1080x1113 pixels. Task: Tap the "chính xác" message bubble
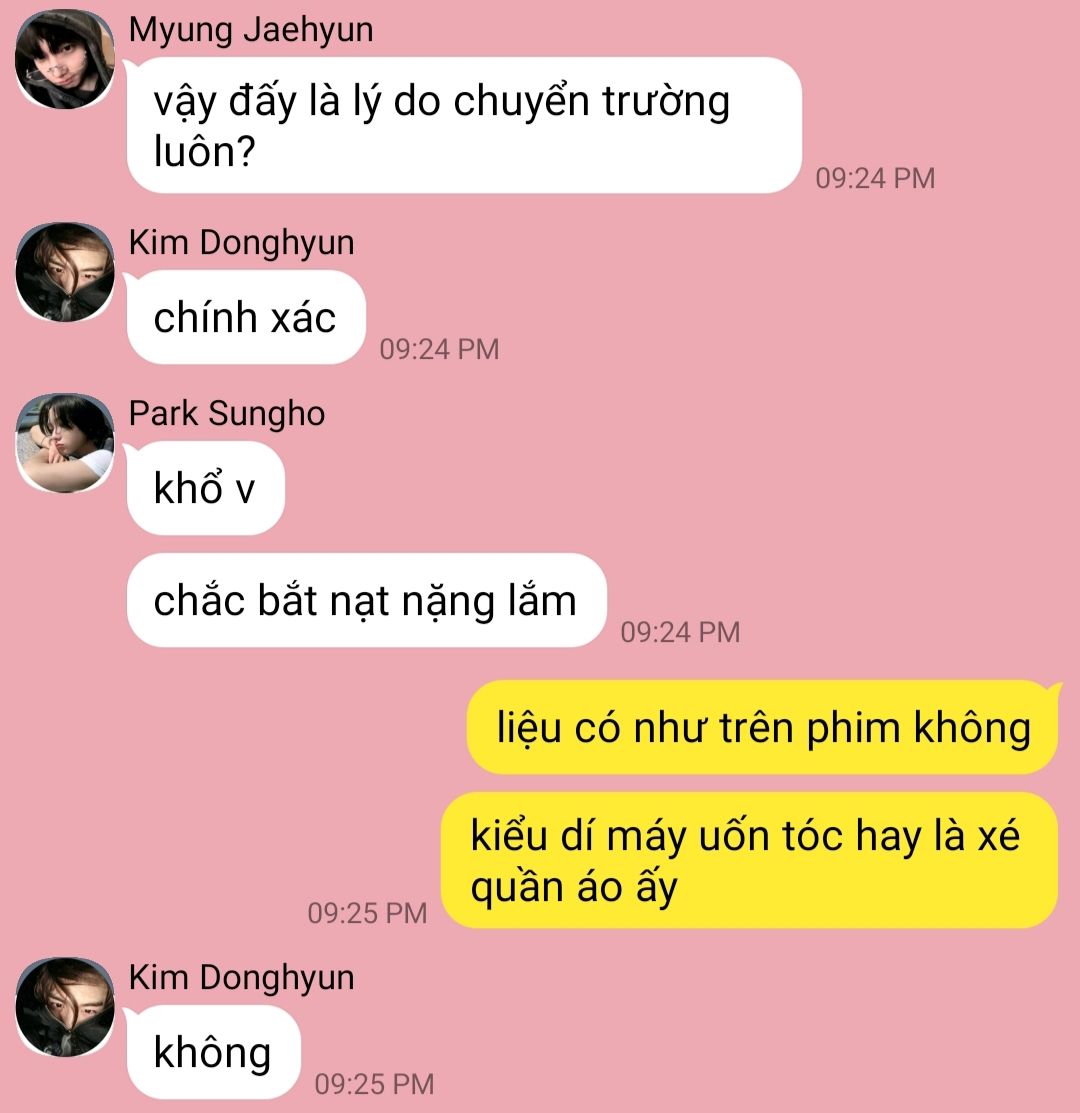pyautogui.click(x=246, y=317)
